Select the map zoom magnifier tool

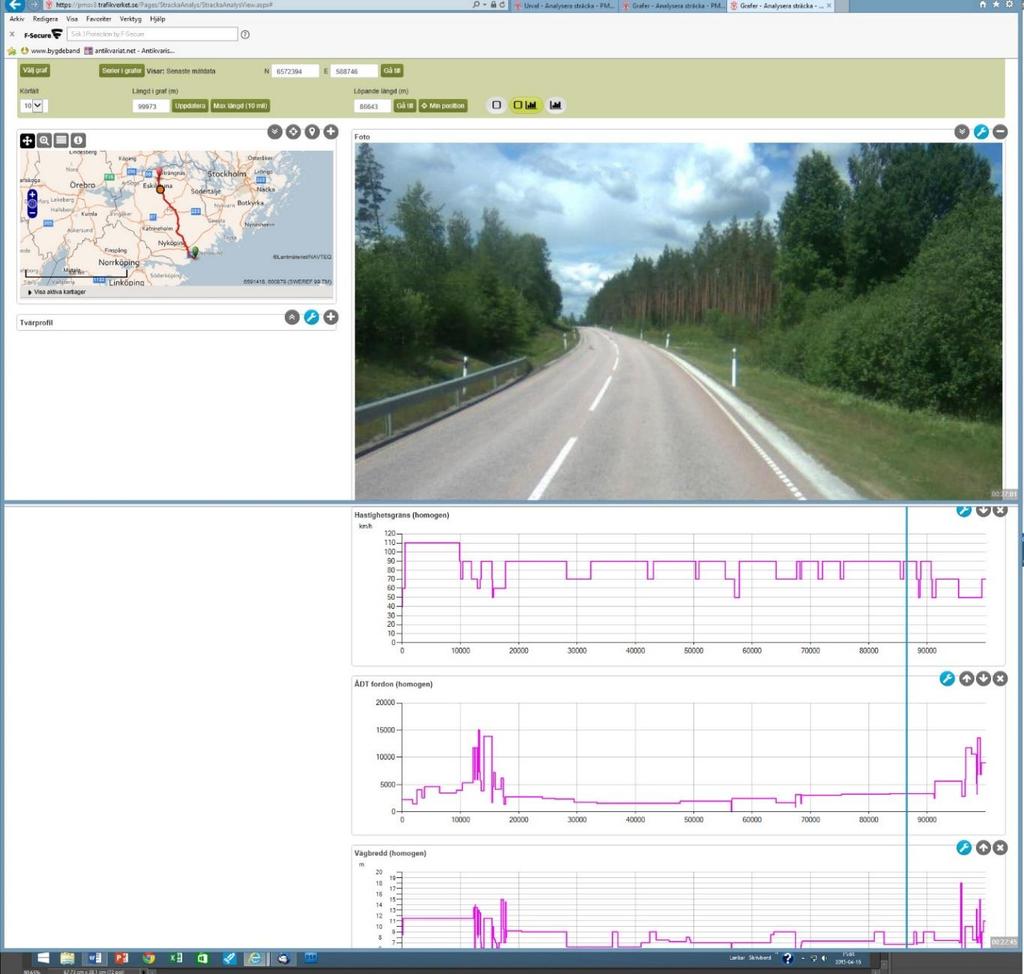(x=44, y=140)
